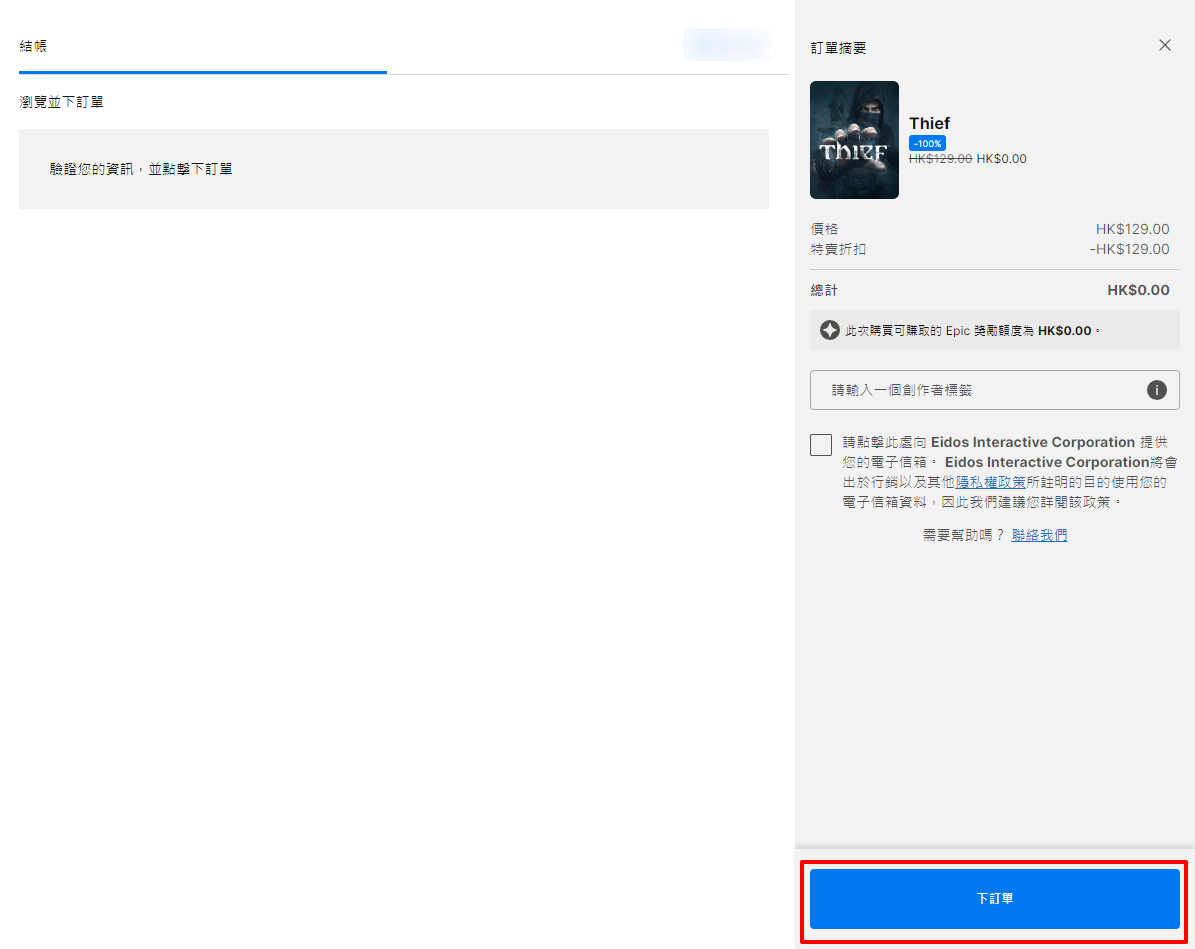Click the 訂單摘要 order summary heading

point(838,48)
